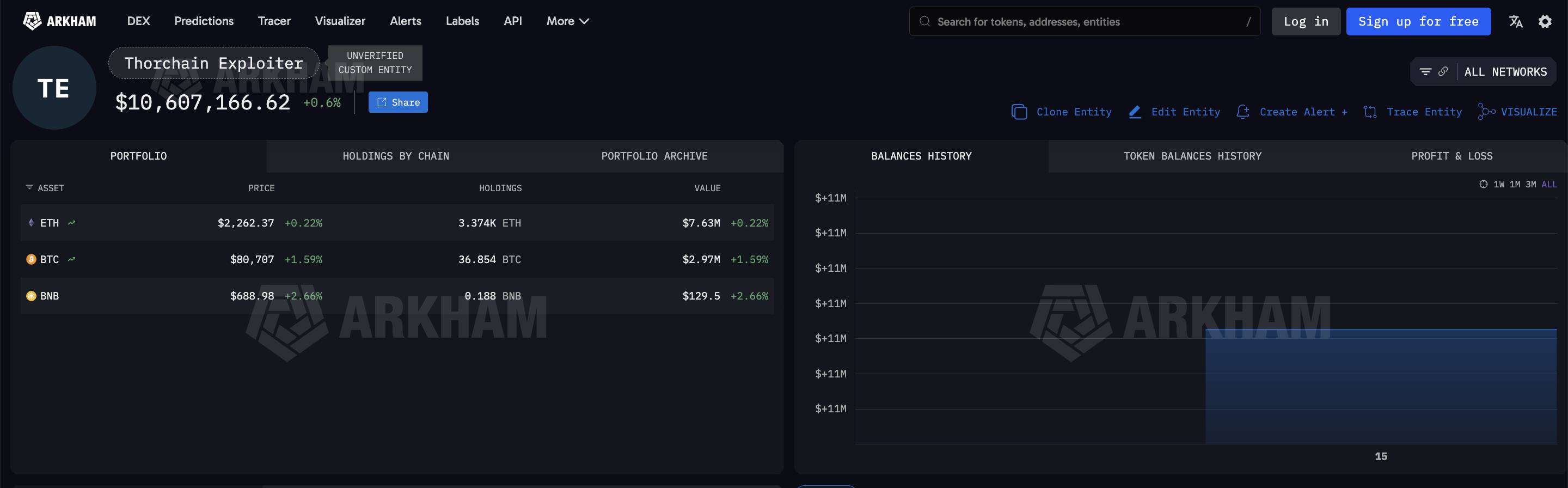Screen dimensions: 1568x488
Task: Click the BTC asset row name
Action: (50, 260)
